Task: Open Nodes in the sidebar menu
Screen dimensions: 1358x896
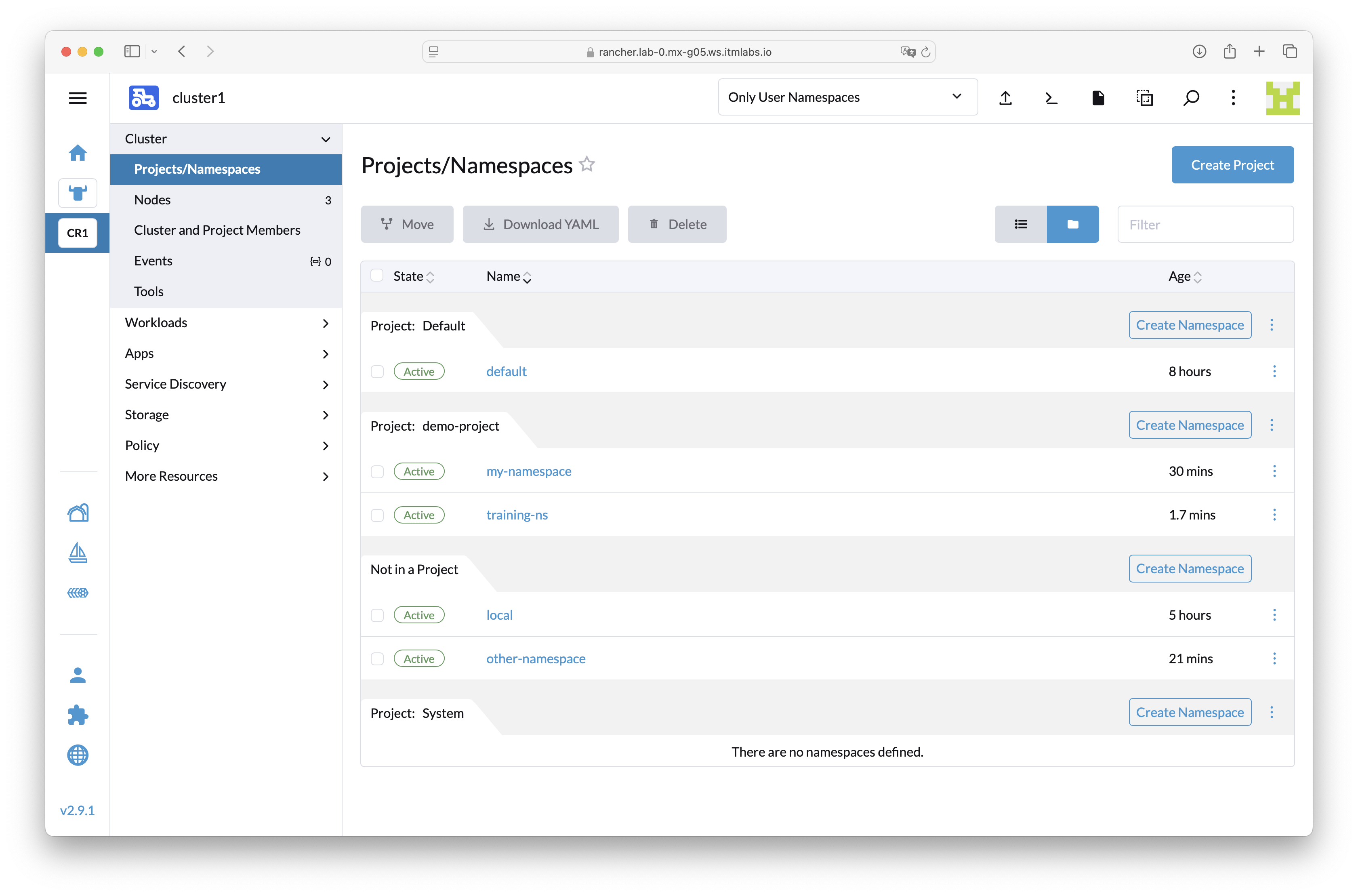Action: pyautogui.click(x=153, y=200)
